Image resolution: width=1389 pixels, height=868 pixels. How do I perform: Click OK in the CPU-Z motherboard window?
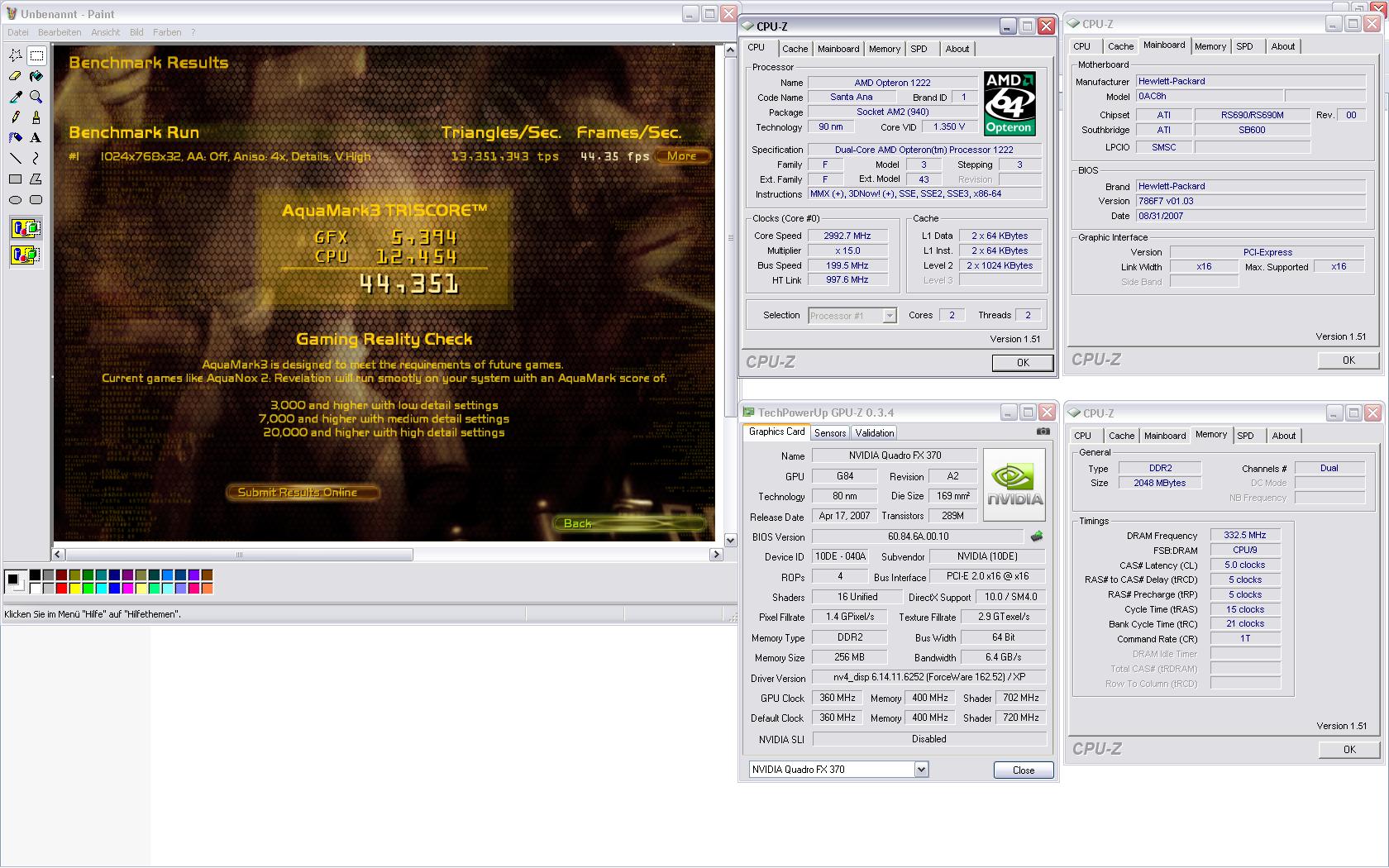coord(1348,360)
